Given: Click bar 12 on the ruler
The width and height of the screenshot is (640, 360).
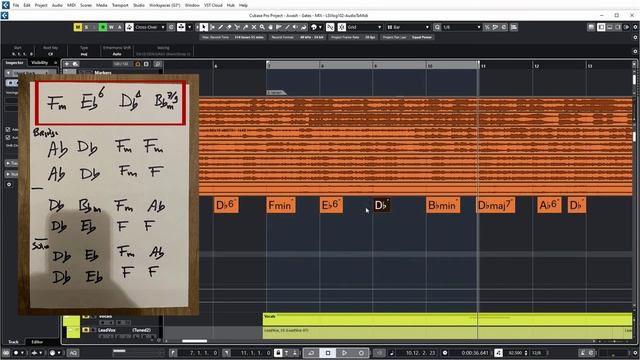Looking at the screenshot, I should pyautogui.click(x=537, y=66).
